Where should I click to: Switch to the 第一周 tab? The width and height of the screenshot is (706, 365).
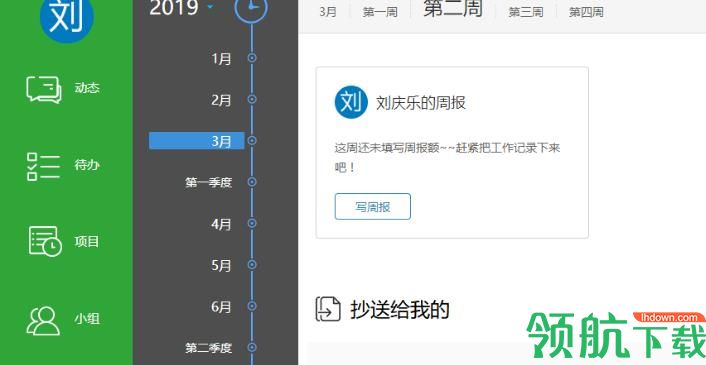(380, 12)
